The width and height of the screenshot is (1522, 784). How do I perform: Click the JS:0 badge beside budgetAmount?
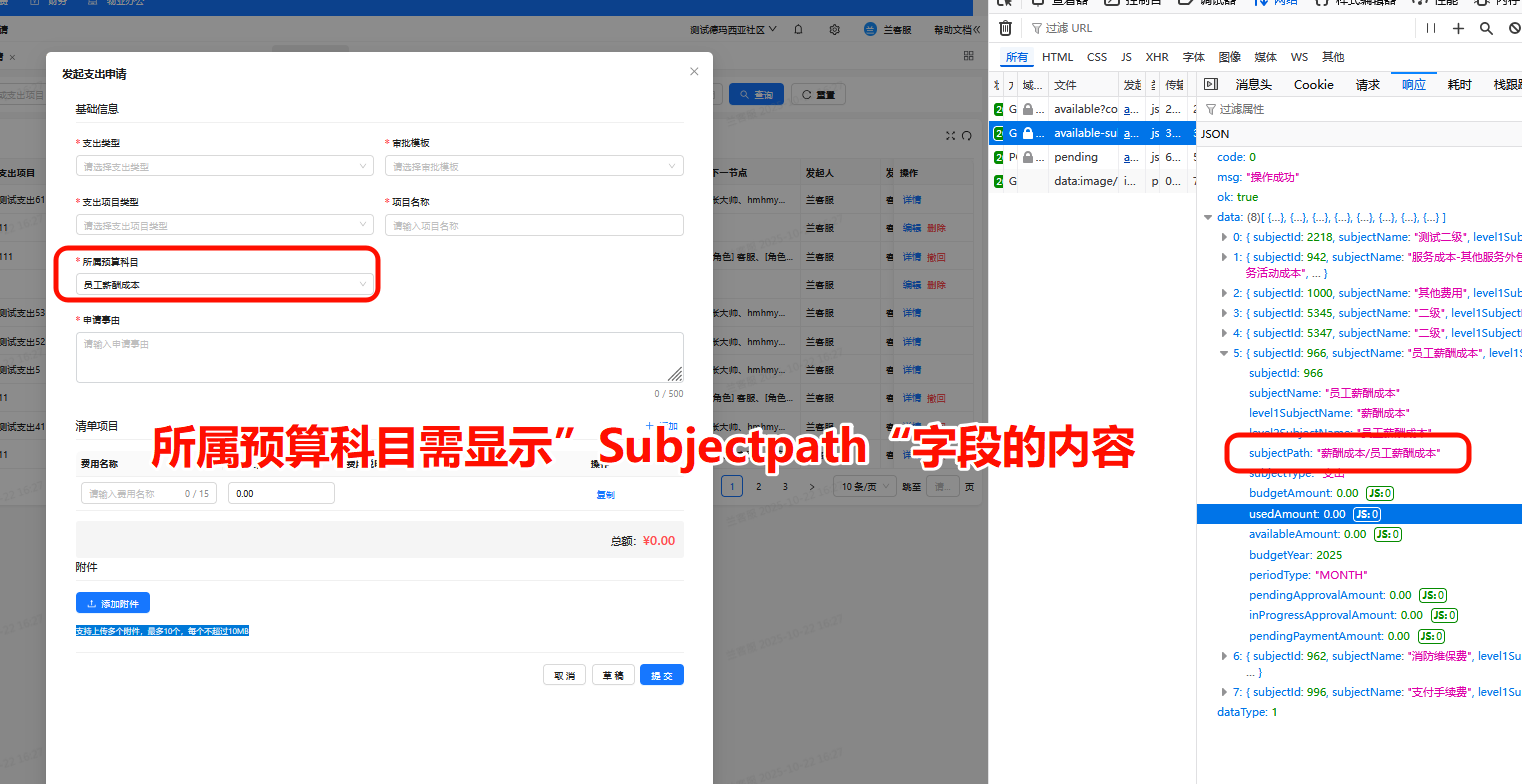click(1380, 493)
